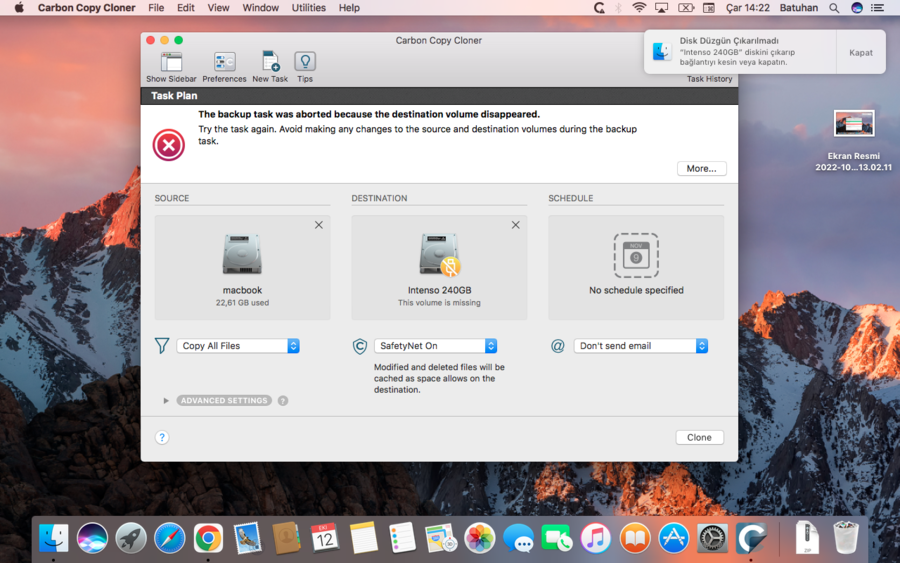
Task: Open the Carbon Copy Cloner app menu
Action: [87, 7]
